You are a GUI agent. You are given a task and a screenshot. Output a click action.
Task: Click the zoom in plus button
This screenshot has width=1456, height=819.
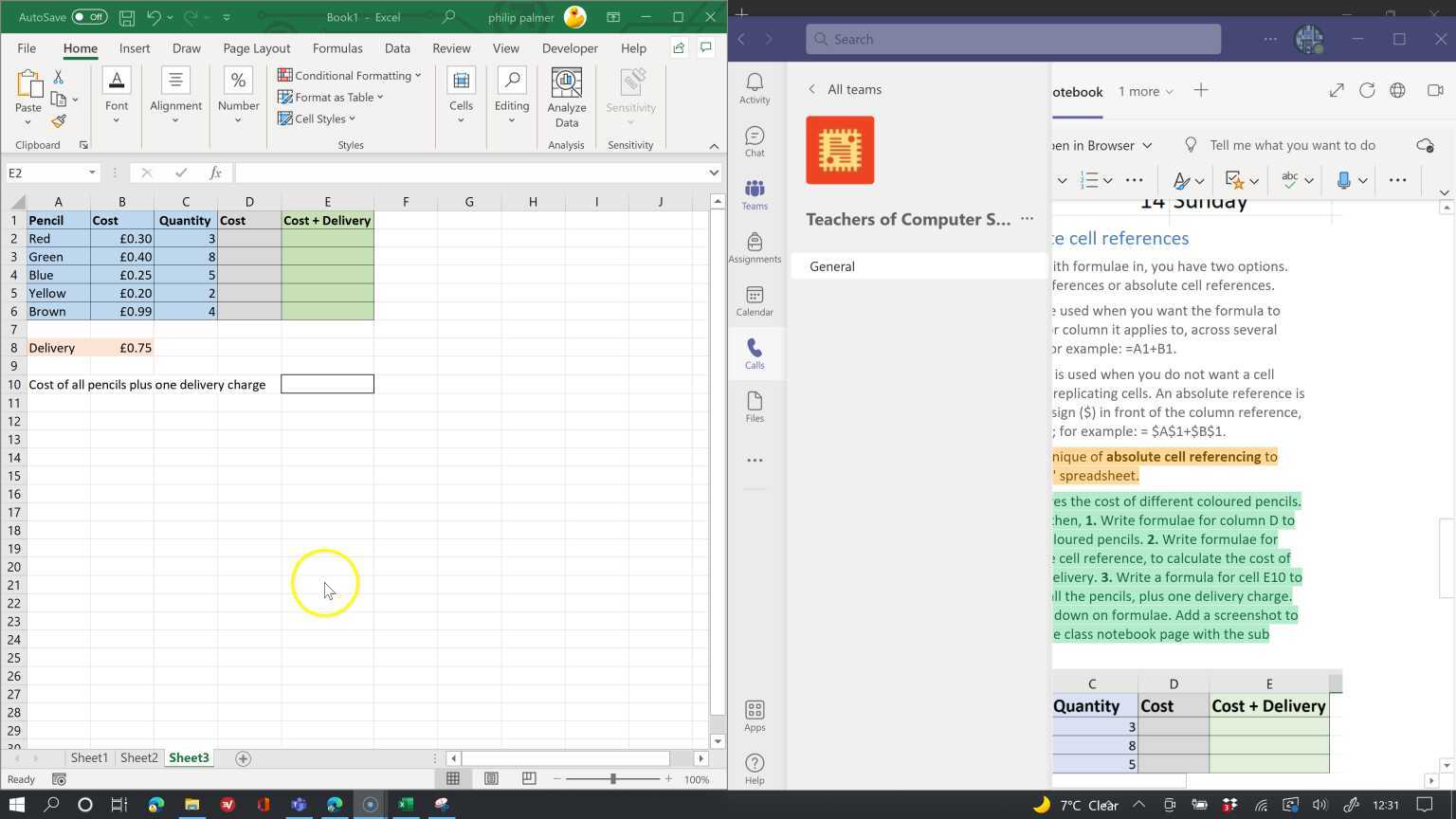click(x=668, y=779)
